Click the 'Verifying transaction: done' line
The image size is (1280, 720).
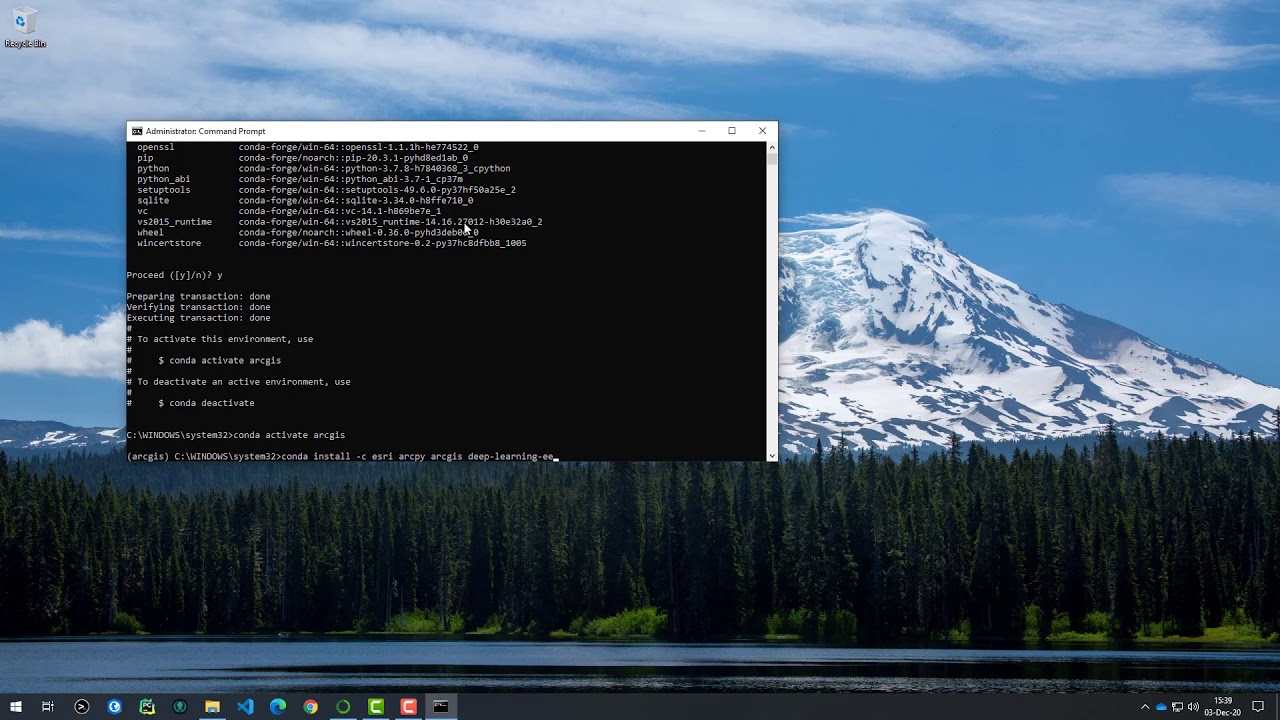coord(199,307)
